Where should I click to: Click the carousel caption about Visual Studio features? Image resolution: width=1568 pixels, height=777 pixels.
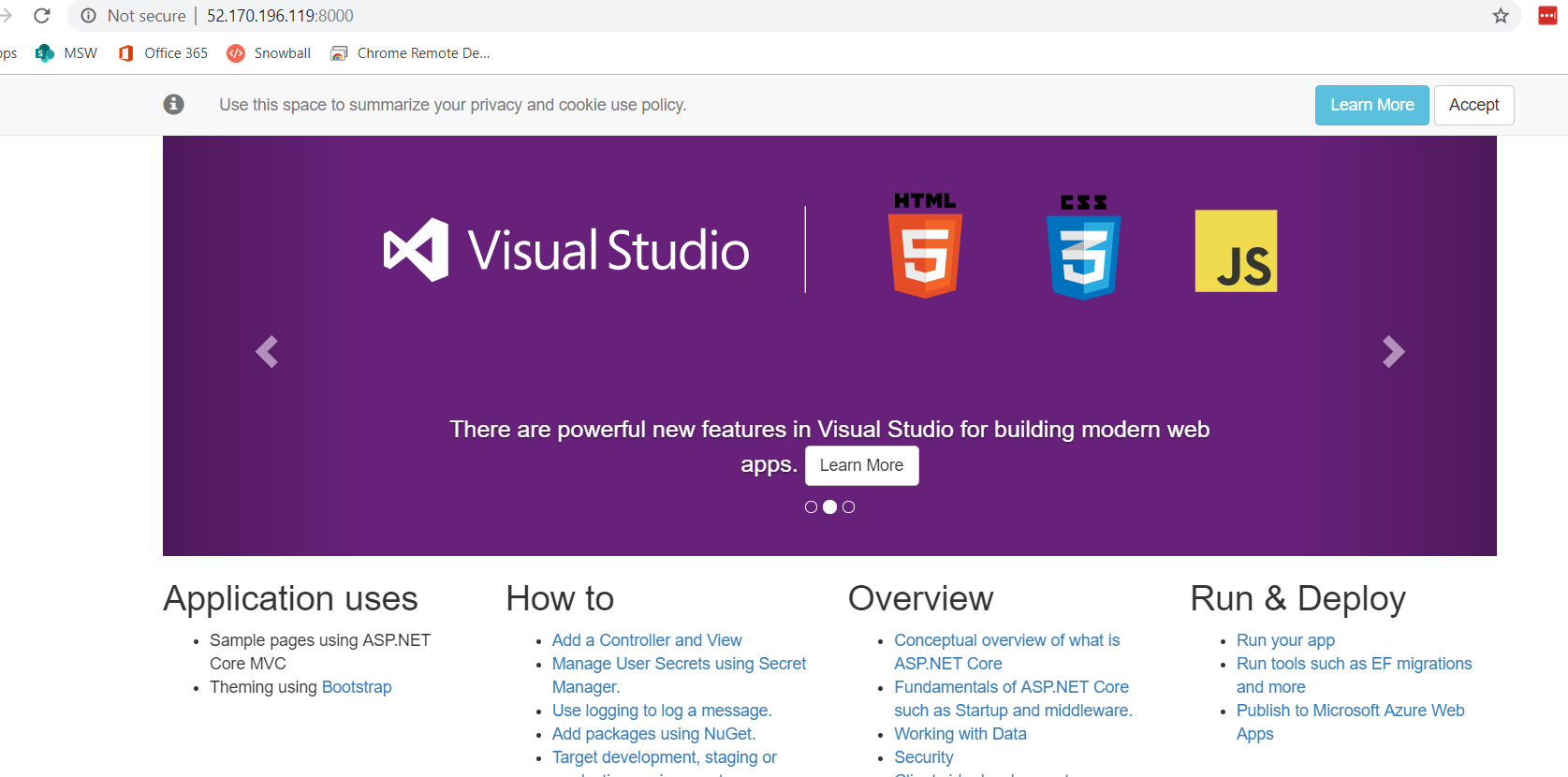[x=829, y=447]
